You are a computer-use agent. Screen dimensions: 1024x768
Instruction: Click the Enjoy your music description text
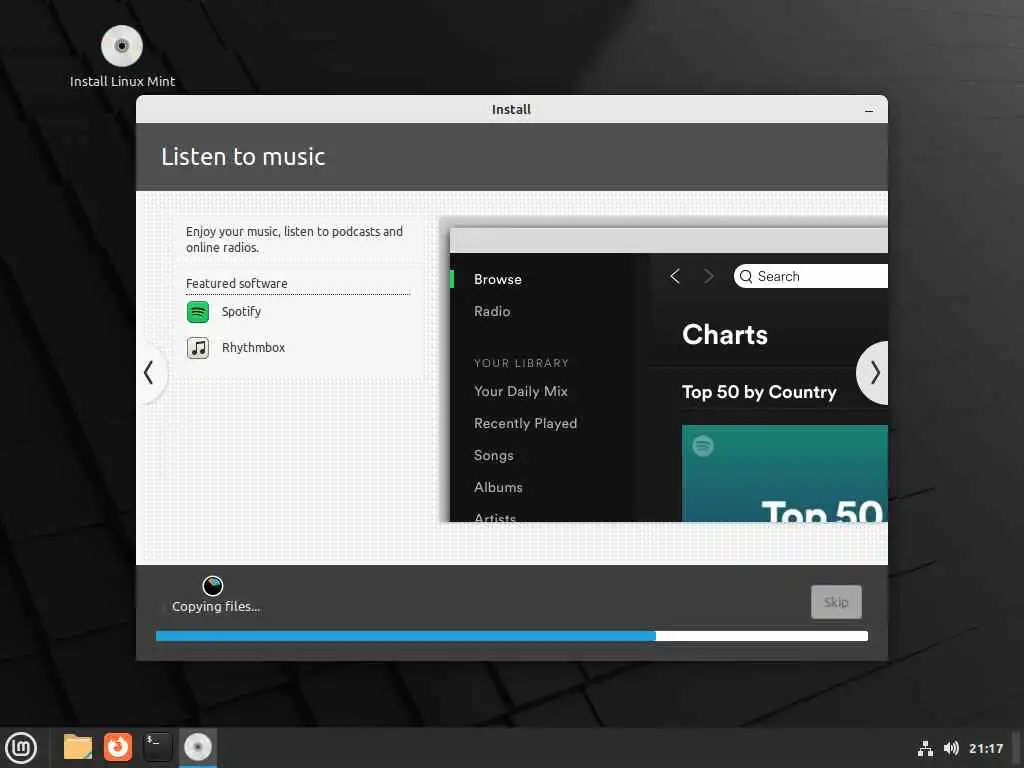294,239
